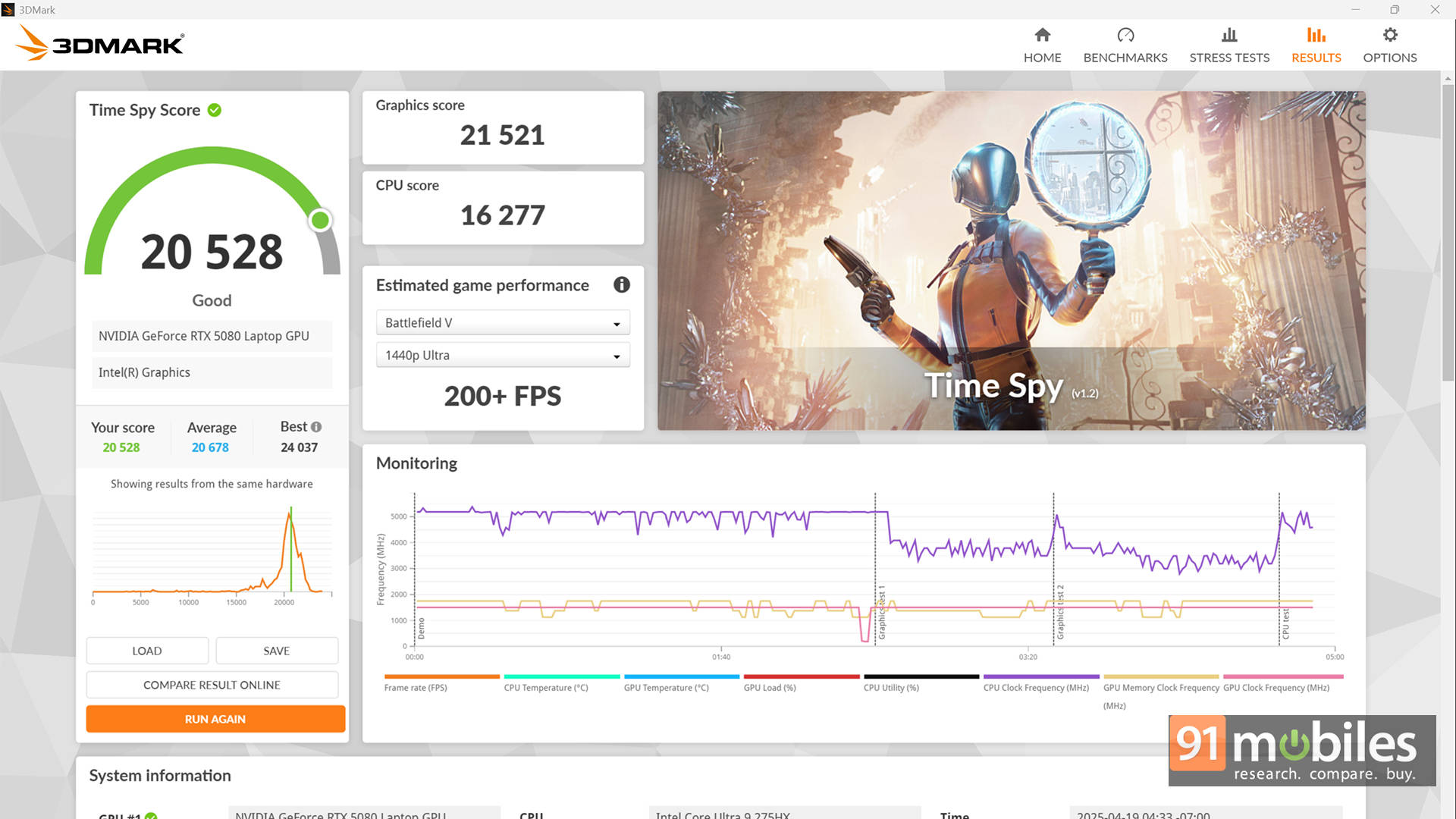
Task: Click COMPARE RESULT ONLINE button
Action: [212, 685]
